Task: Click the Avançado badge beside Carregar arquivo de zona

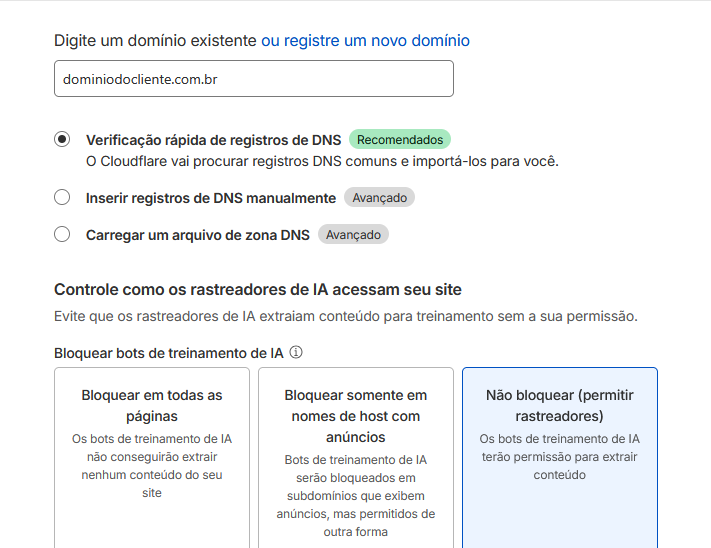Action: [353, 235]
